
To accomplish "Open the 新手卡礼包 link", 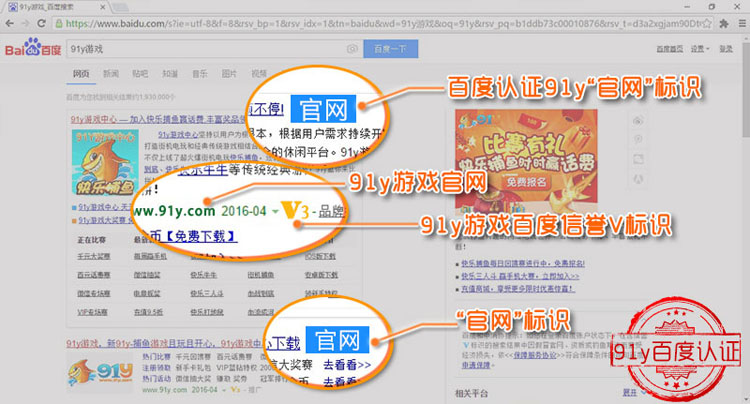I will click(193, 368).
